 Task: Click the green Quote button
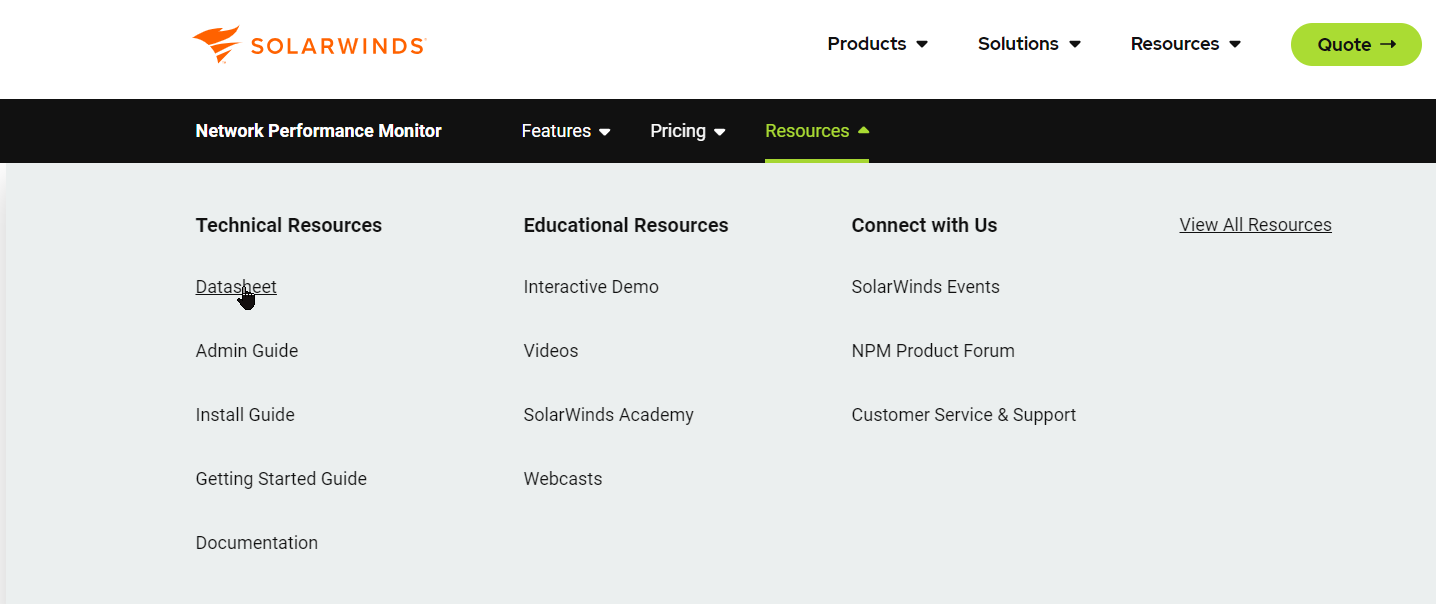click(x=1356, y=44)
